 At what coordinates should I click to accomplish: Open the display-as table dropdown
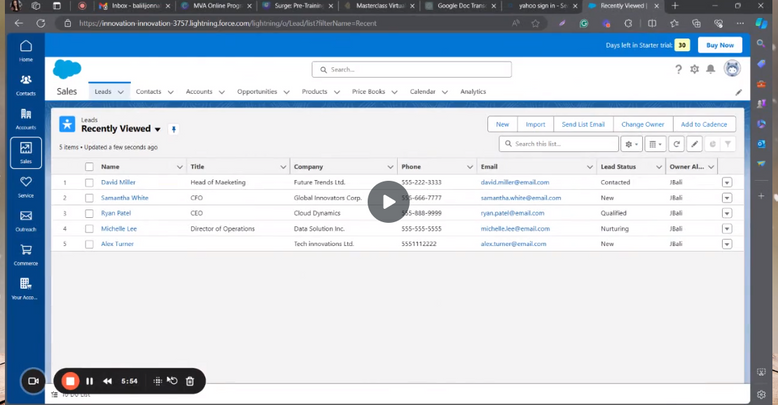coord(655,144)
